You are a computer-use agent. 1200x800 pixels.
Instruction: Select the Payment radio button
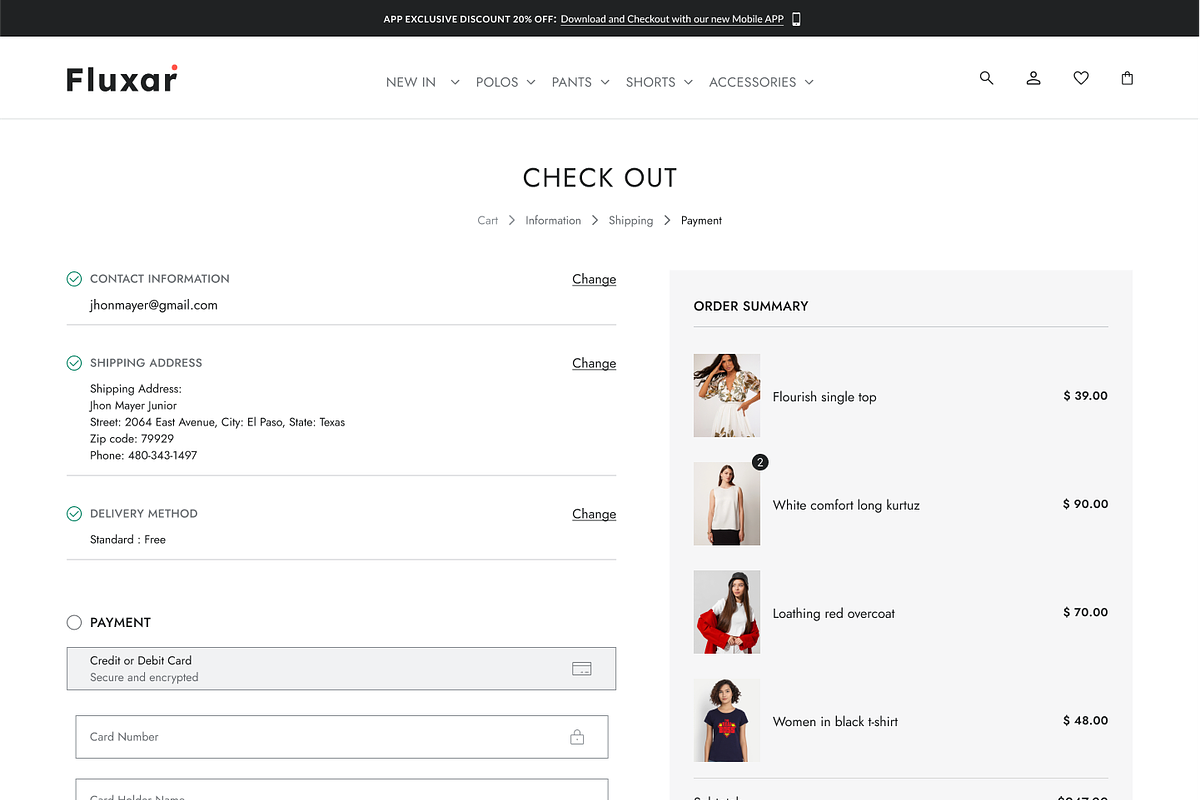(x=74, y=622)
